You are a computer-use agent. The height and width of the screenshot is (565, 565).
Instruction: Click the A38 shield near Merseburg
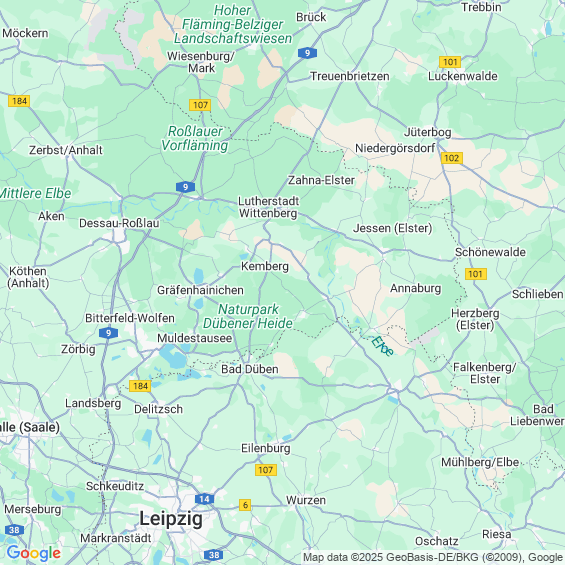click(14, 530)
